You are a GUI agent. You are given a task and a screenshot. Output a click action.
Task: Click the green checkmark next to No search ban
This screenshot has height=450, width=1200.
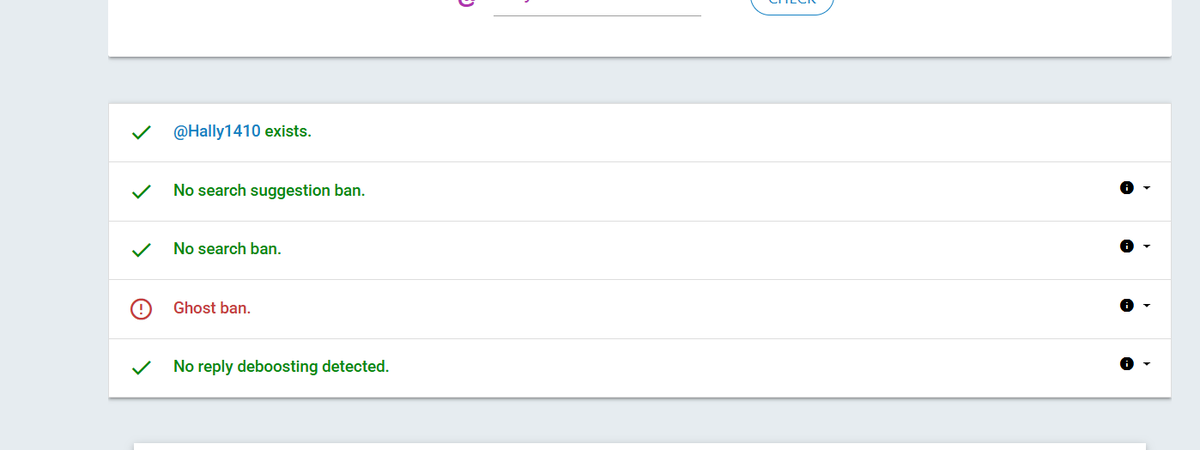click(141, 250)
